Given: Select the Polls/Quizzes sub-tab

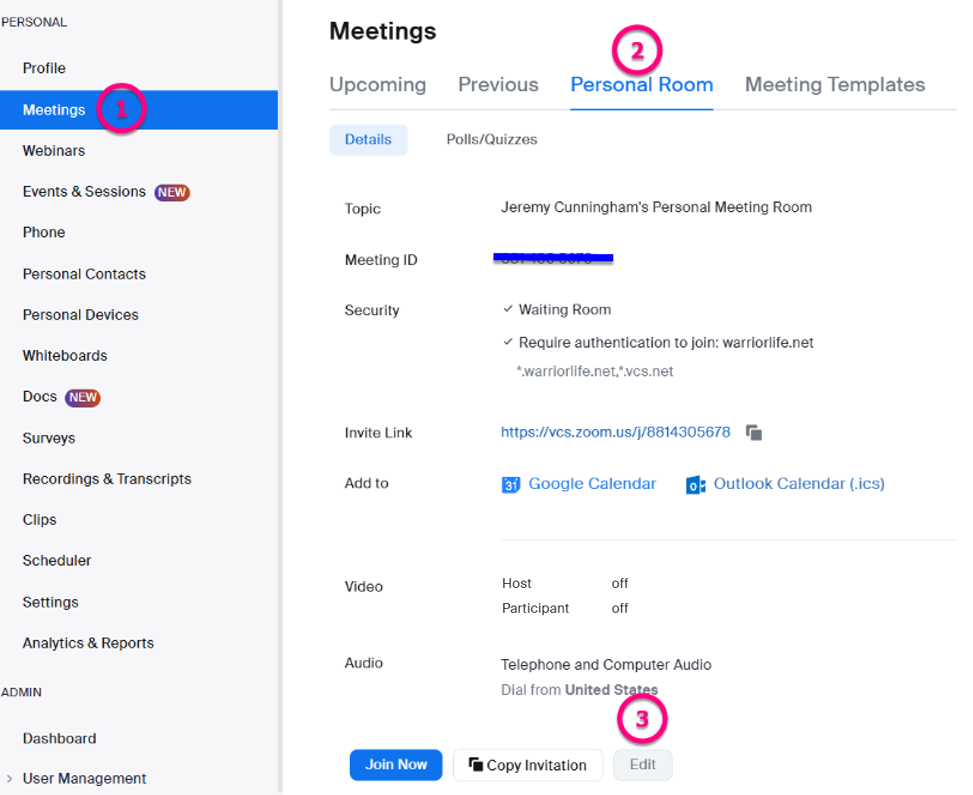Looking at the screenshot, I should point(491,140).
